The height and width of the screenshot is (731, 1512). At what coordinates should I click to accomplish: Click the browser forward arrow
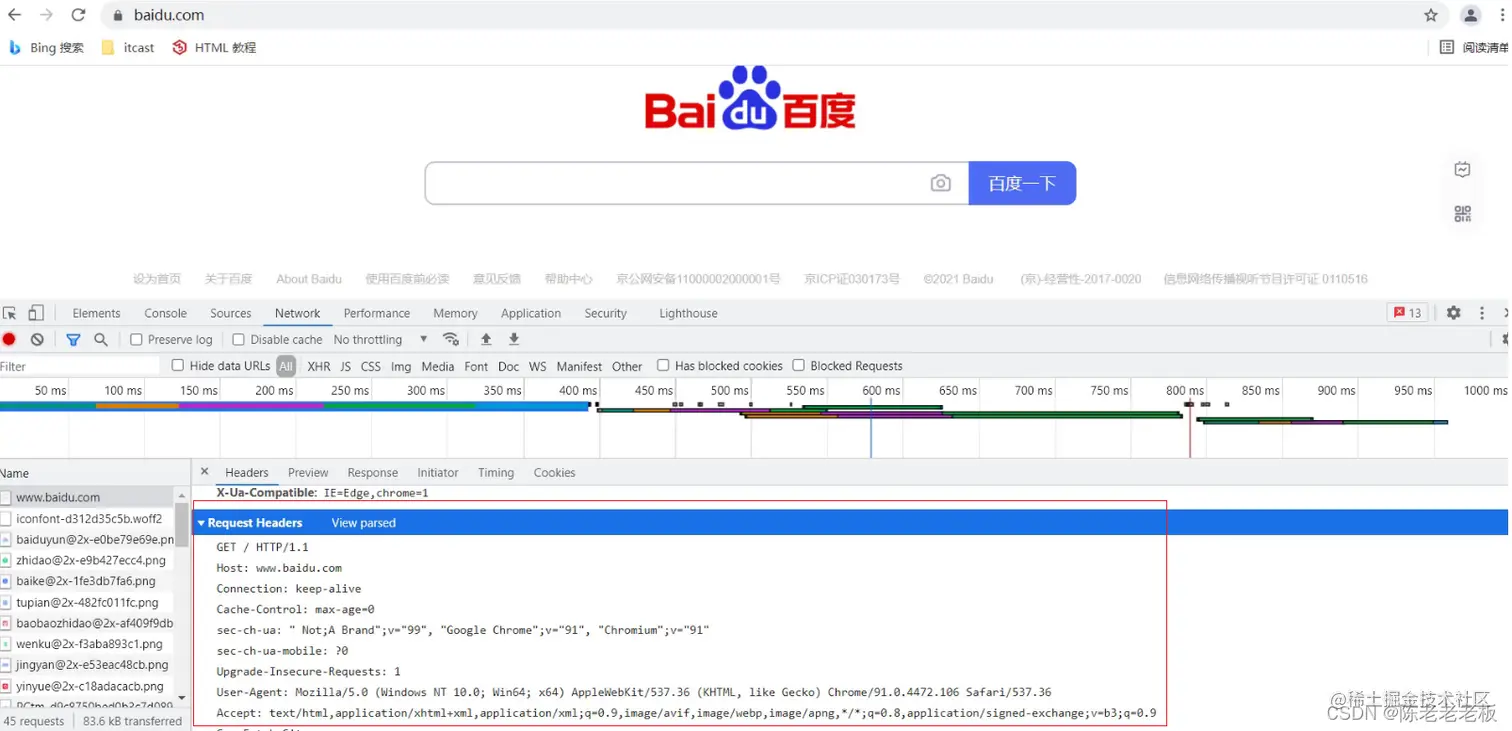[x=46, y=15]
